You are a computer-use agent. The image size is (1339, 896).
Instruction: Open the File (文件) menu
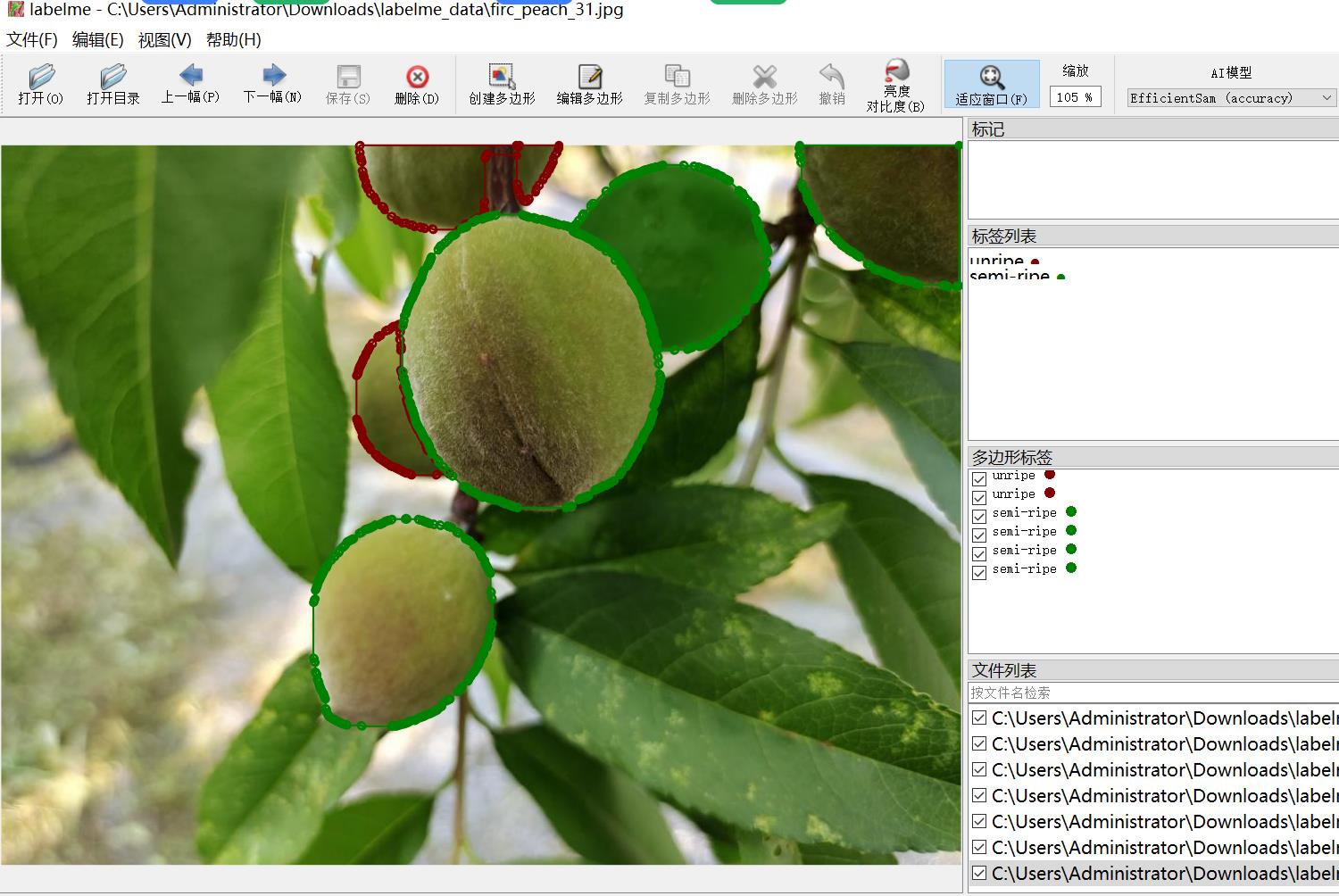coord(32,40)
